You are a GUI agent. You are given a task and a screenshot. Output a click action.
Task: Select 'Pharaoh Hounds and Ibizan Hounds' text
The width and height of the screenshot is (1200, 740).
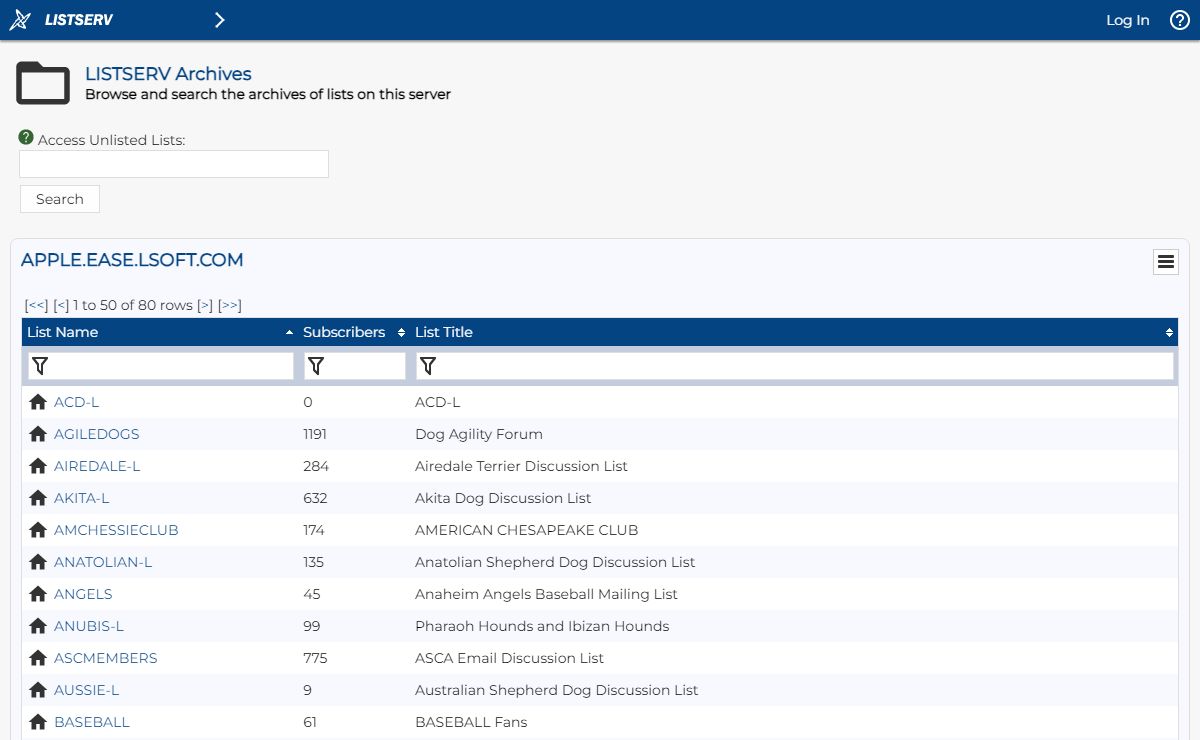point(542,626)
